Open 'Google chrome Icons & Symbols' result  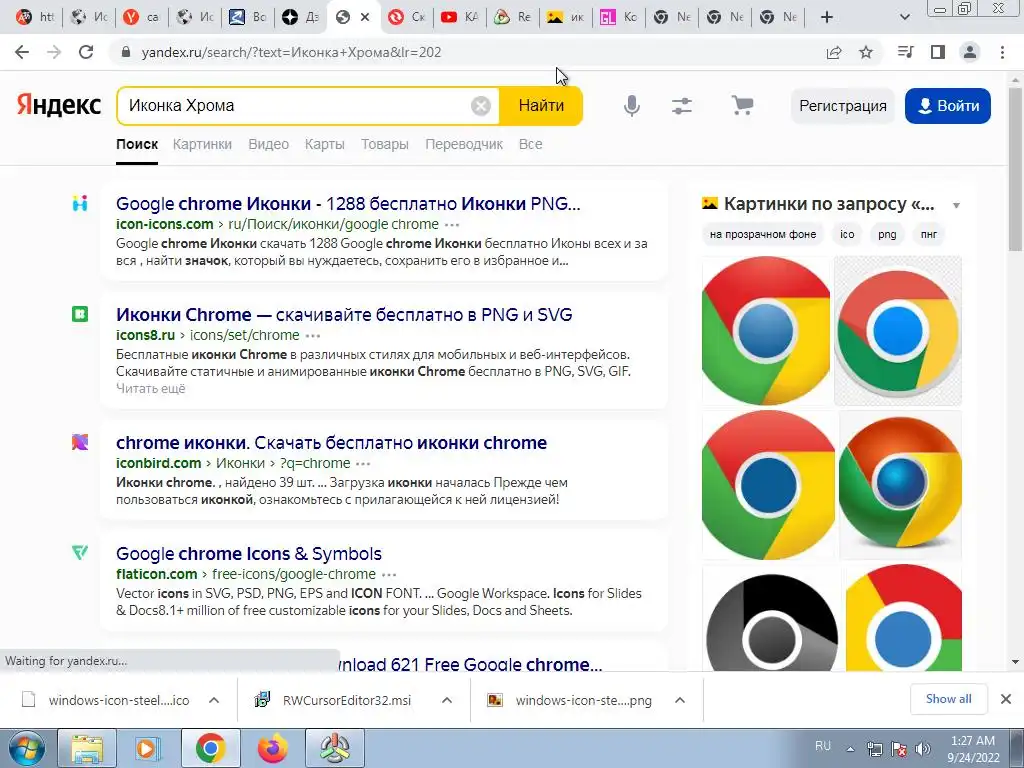tap(249, 554)
